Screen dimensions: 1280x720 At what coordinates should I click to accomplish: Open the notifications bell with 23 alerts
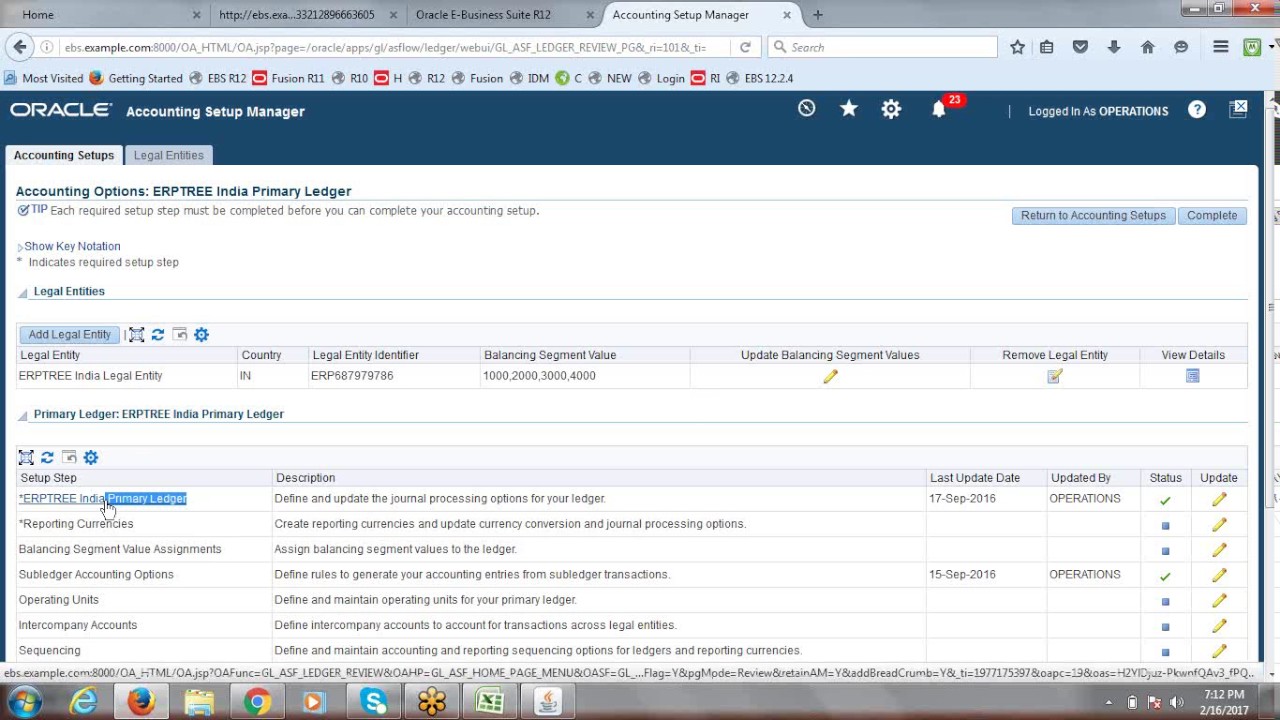[939, 110]
